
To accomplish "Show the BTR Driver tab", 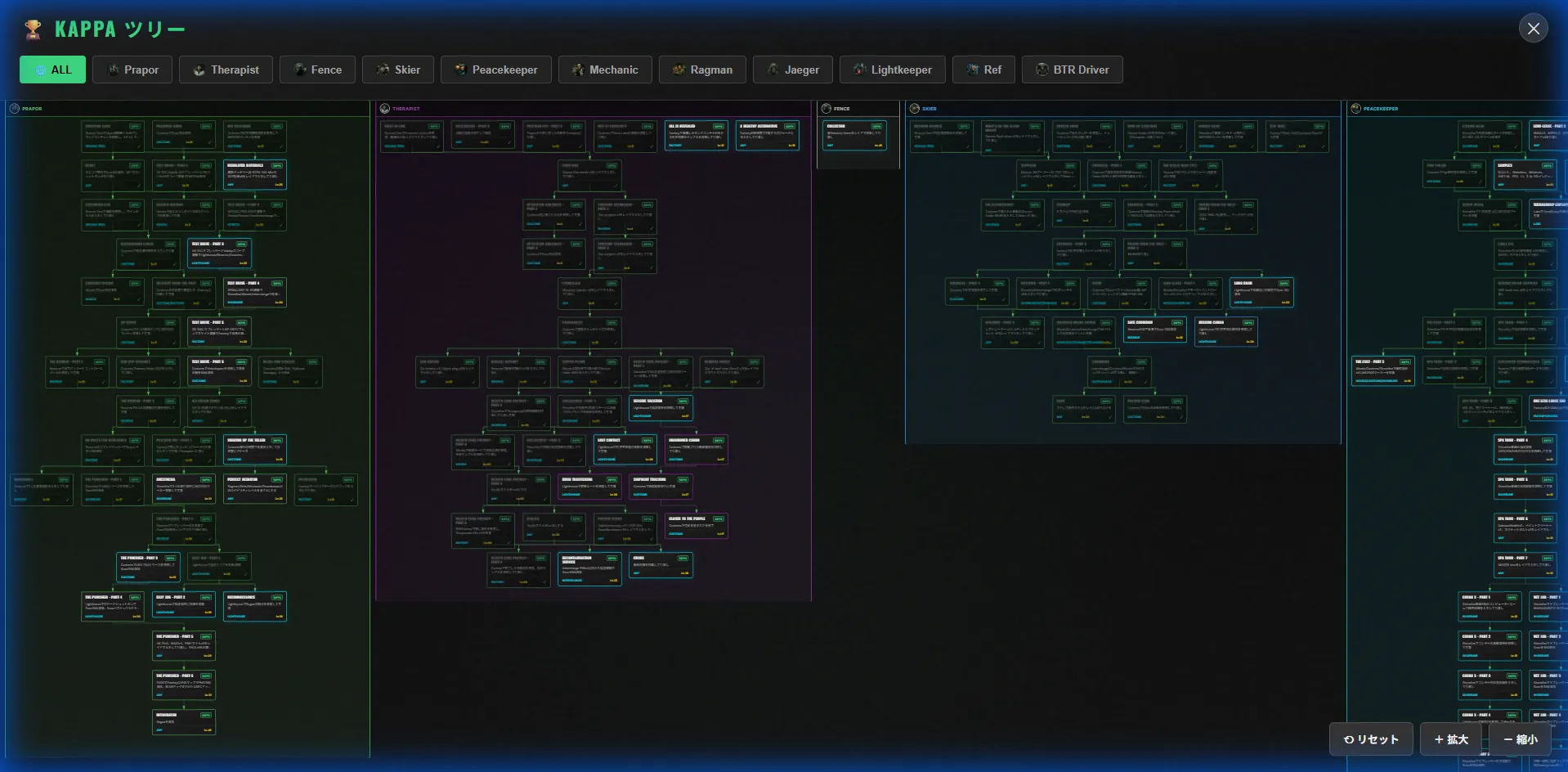I will pyautogui.click(x=1072, y=70).
